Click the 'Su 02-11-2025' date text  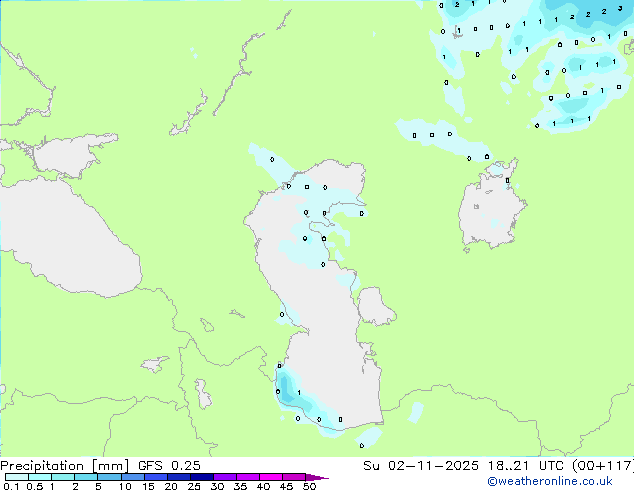click(x=421, y=466)
